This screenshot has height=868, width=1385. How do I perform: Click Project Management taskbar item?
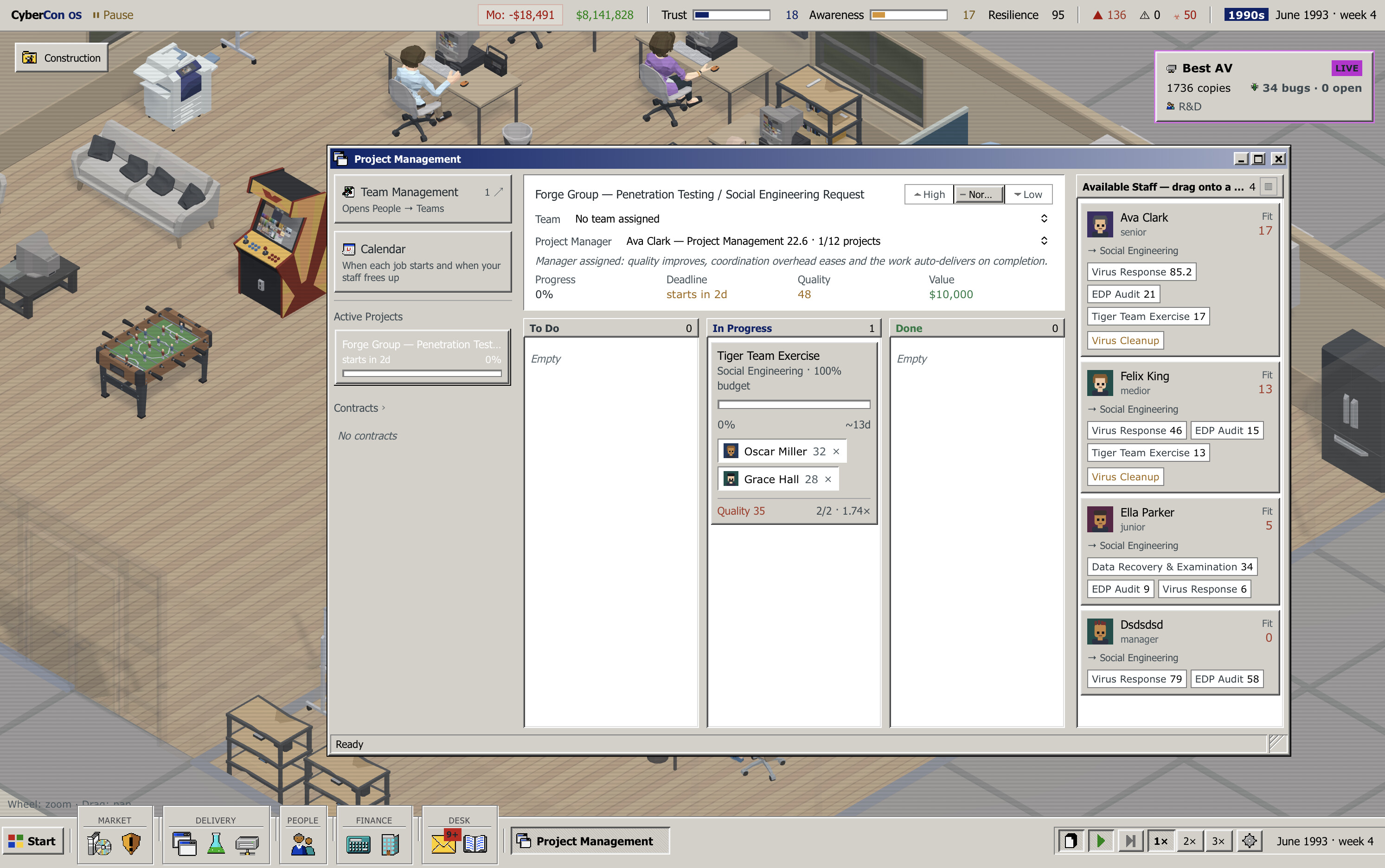pos(590,841)
